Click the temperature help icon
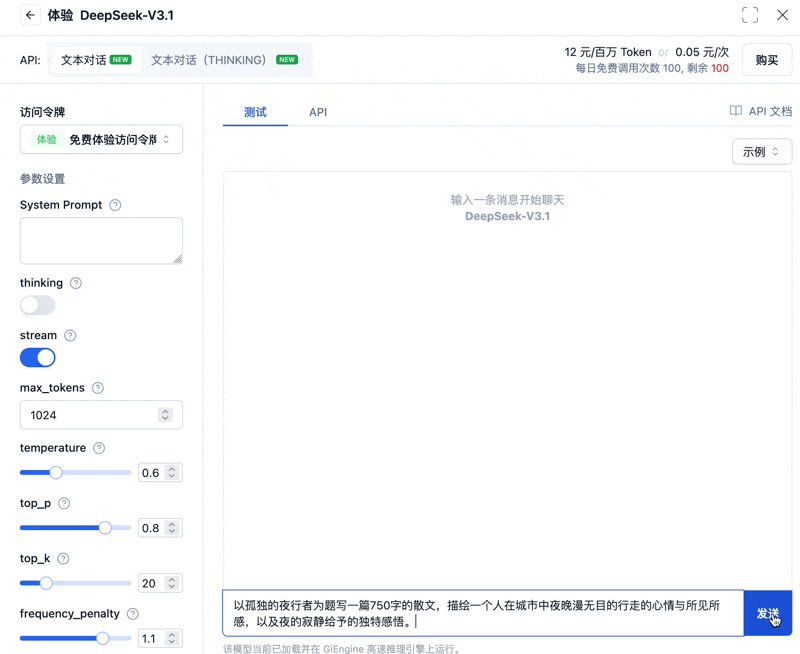This screenshot has width=800, height=654. point(99,448)
